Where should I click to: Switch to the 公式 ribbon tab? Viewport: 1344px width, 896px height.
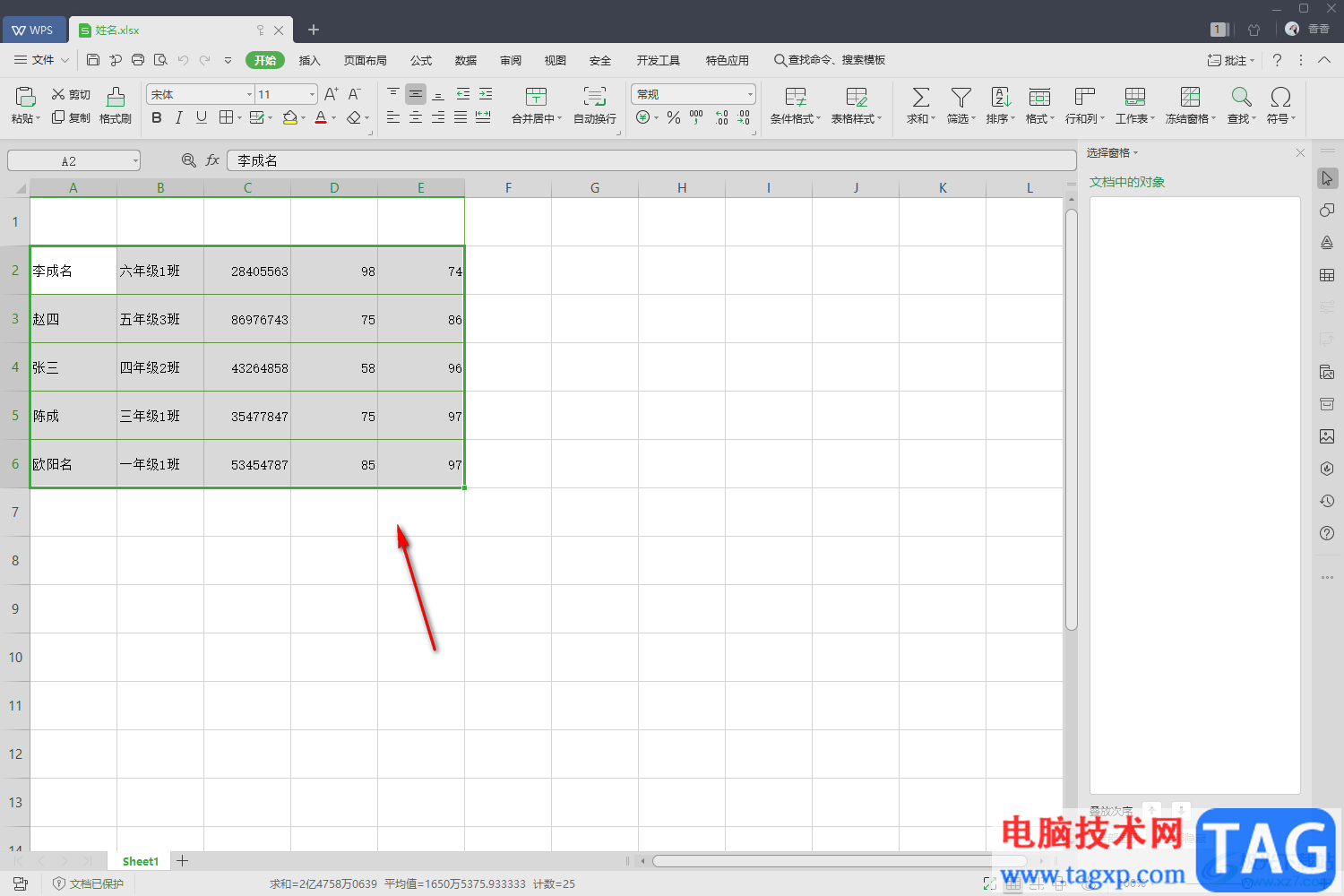point(421,60)
